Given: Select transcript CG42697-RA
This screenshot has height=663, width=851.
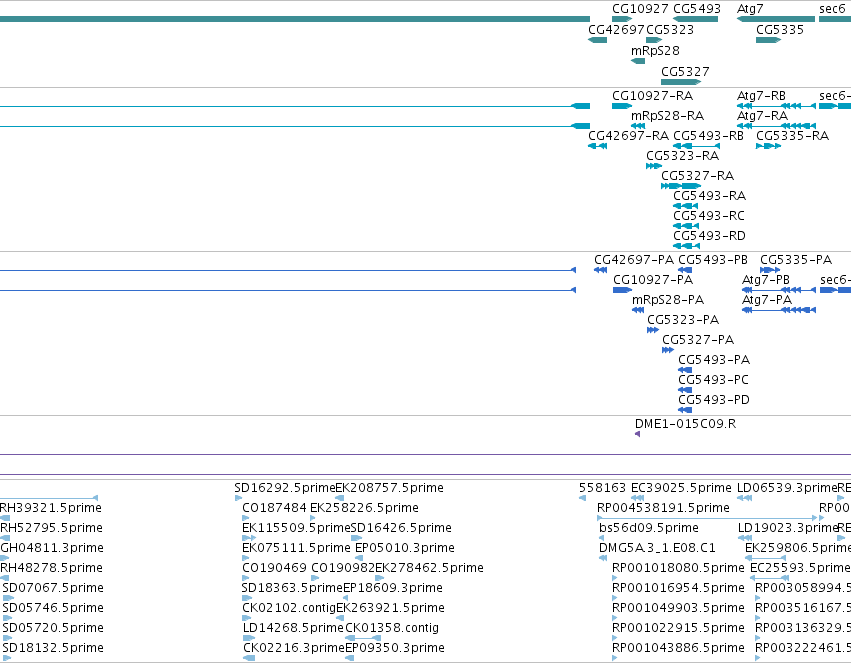Looking at the screenshot, I should point(598,146).
